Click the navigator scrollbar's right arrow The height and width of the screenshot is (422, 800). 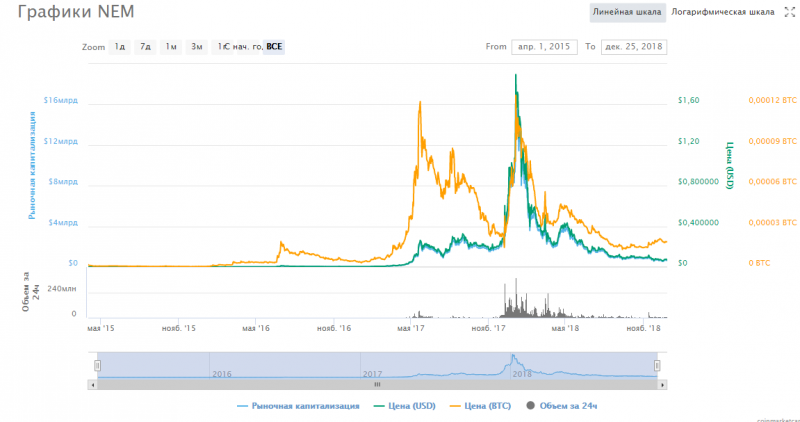[x=662, y=385]
